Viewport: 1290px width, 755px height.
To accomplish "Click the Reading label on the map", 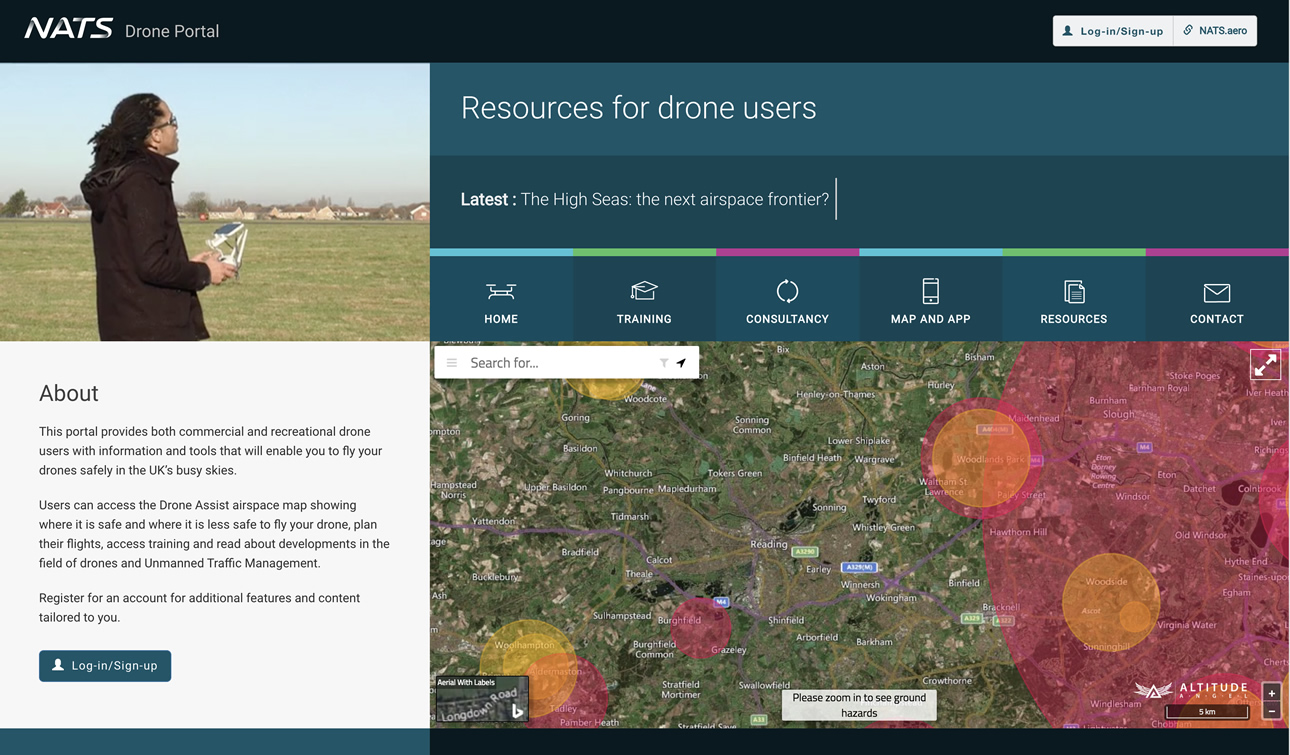I will coord(769,544).
